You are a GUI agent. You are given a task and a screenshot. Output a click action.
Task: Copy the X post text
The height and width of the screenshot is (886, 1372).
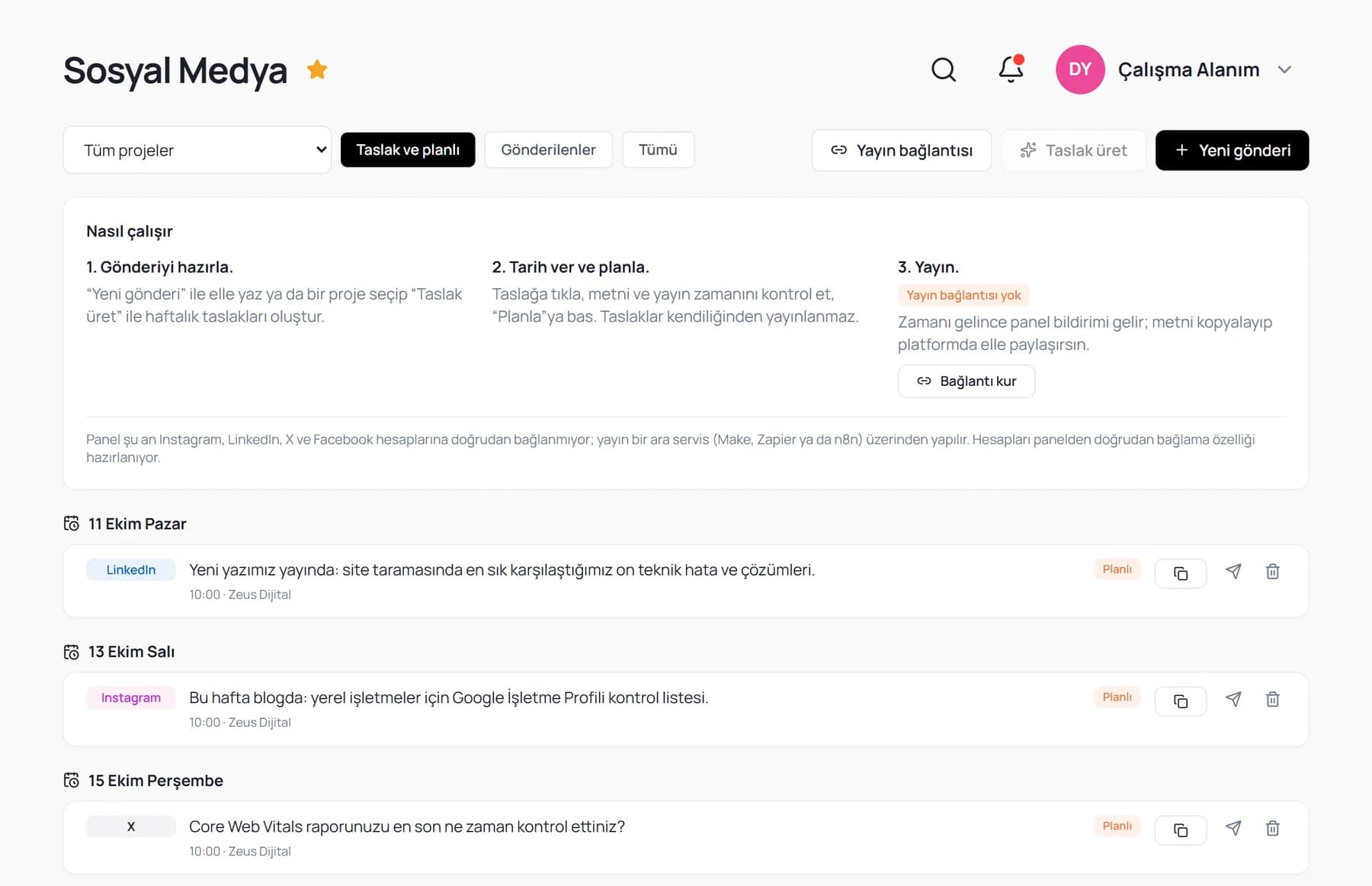tap(1181, 830)
